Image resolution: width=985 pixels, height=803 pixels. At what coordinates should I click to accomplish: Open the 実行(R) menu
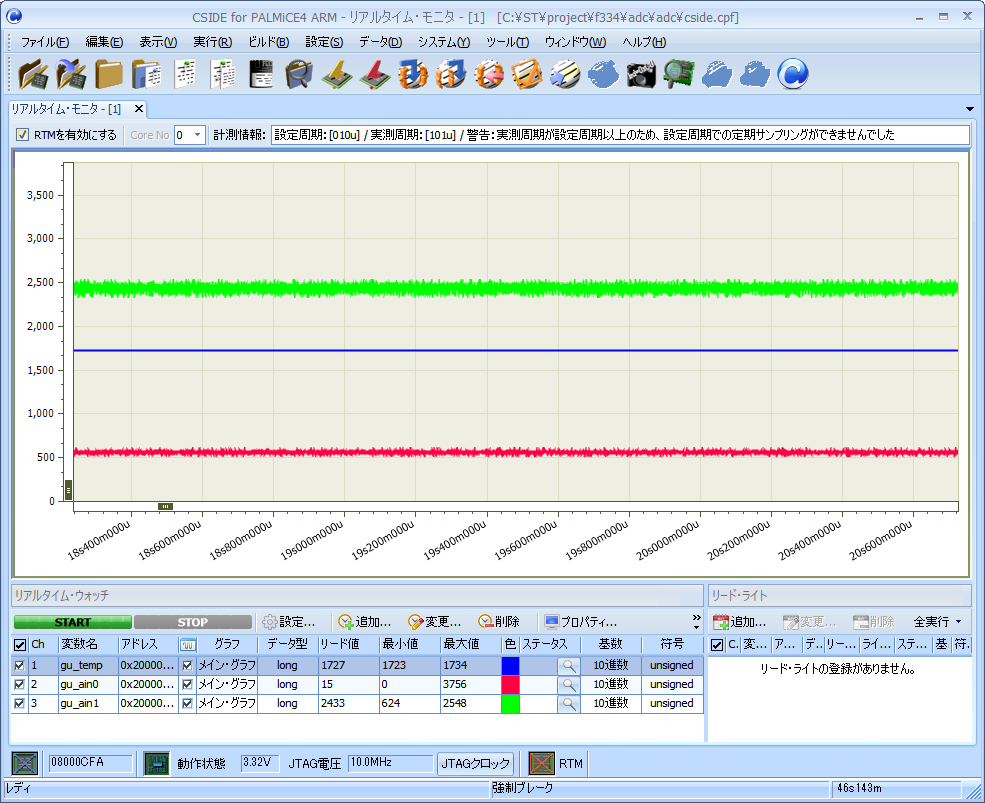click(x=212, y=42)
